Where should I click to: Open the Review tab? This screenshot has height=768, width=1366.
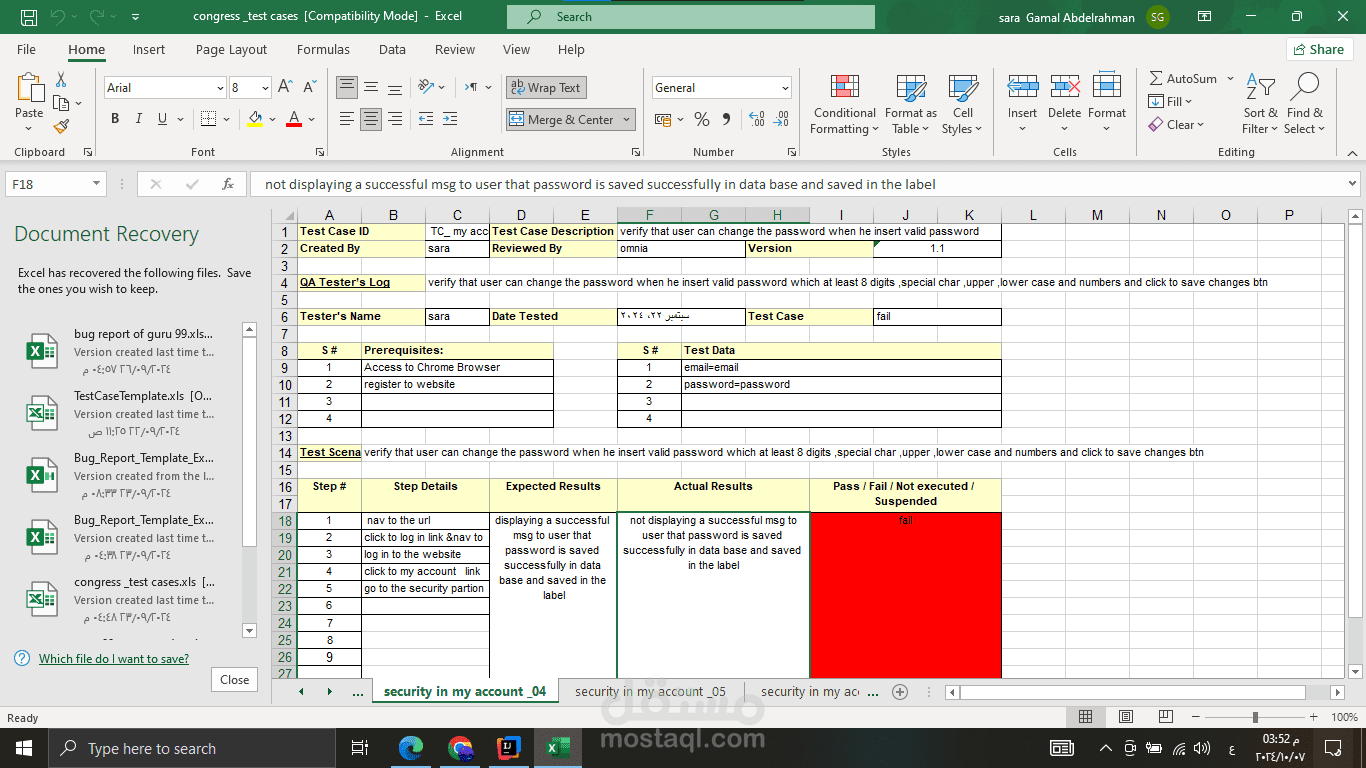(x=455, y=50)
